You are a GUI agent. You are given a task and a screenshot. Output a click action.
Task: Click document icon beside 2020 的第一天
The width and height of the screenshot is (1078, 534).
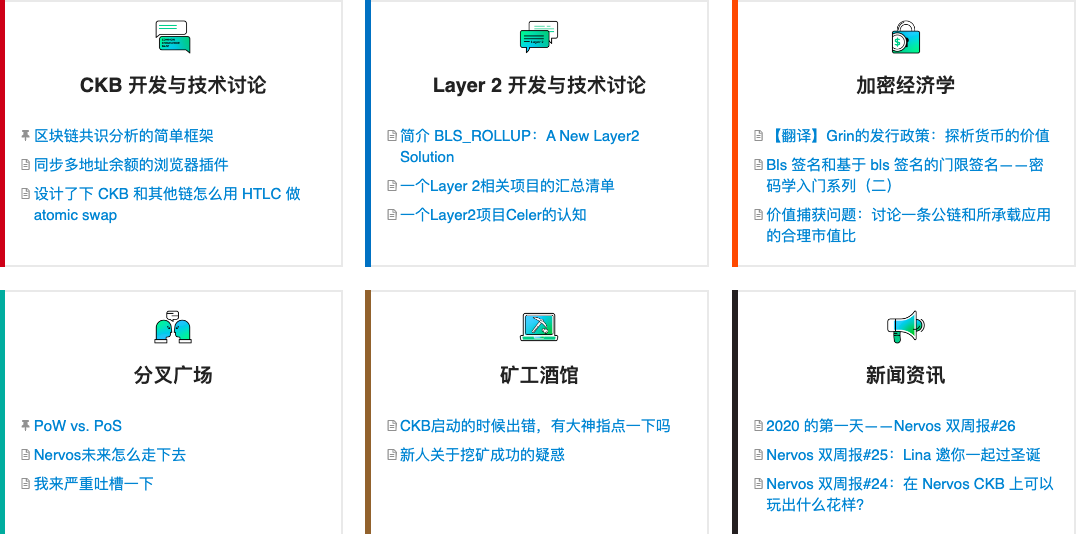(x=758, y=426)
